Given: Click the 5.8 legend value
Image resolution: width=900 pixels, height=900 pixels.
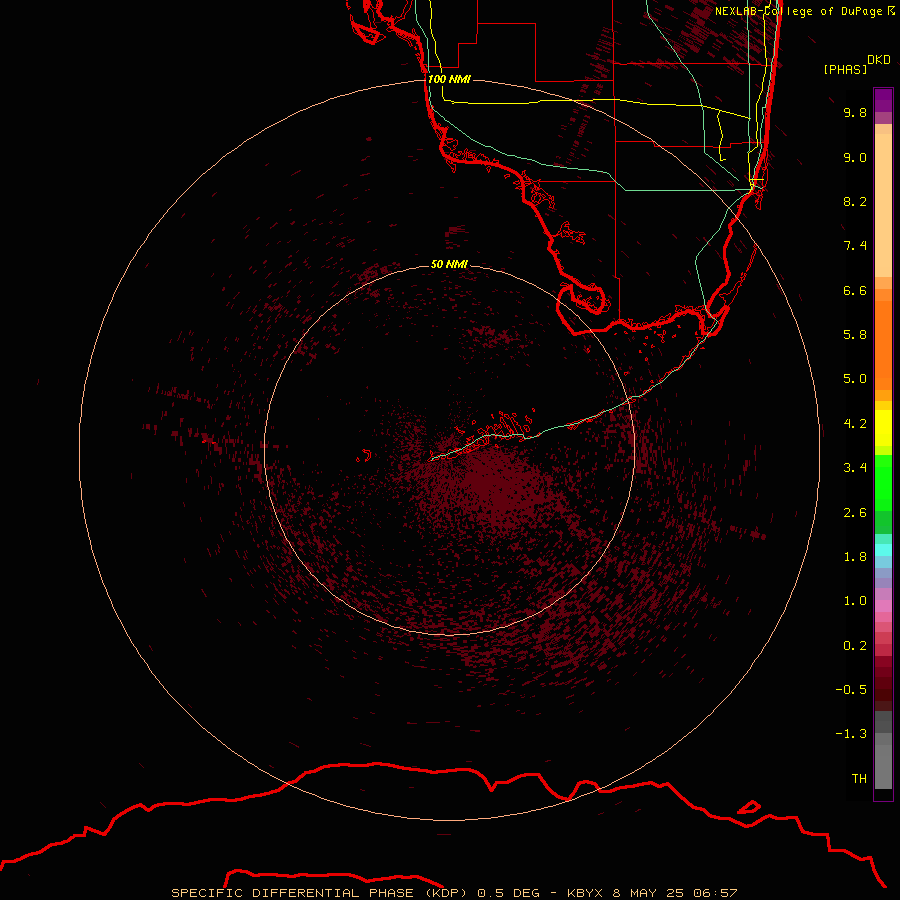Looking at the screenshot, I should [855, 335].
